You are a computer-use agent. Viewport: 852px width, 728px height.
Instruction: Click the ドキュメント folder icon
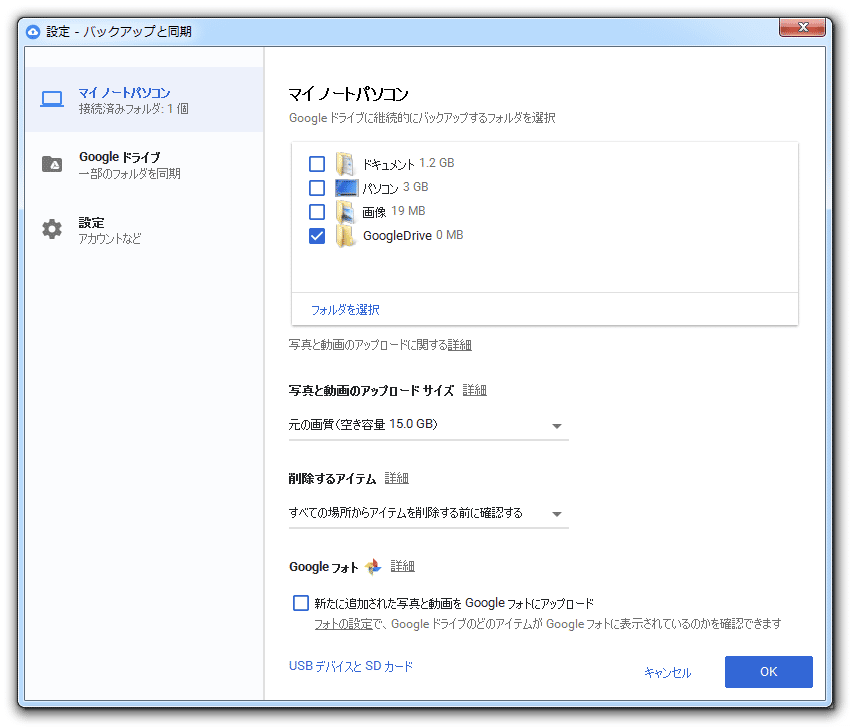[346, 163]
